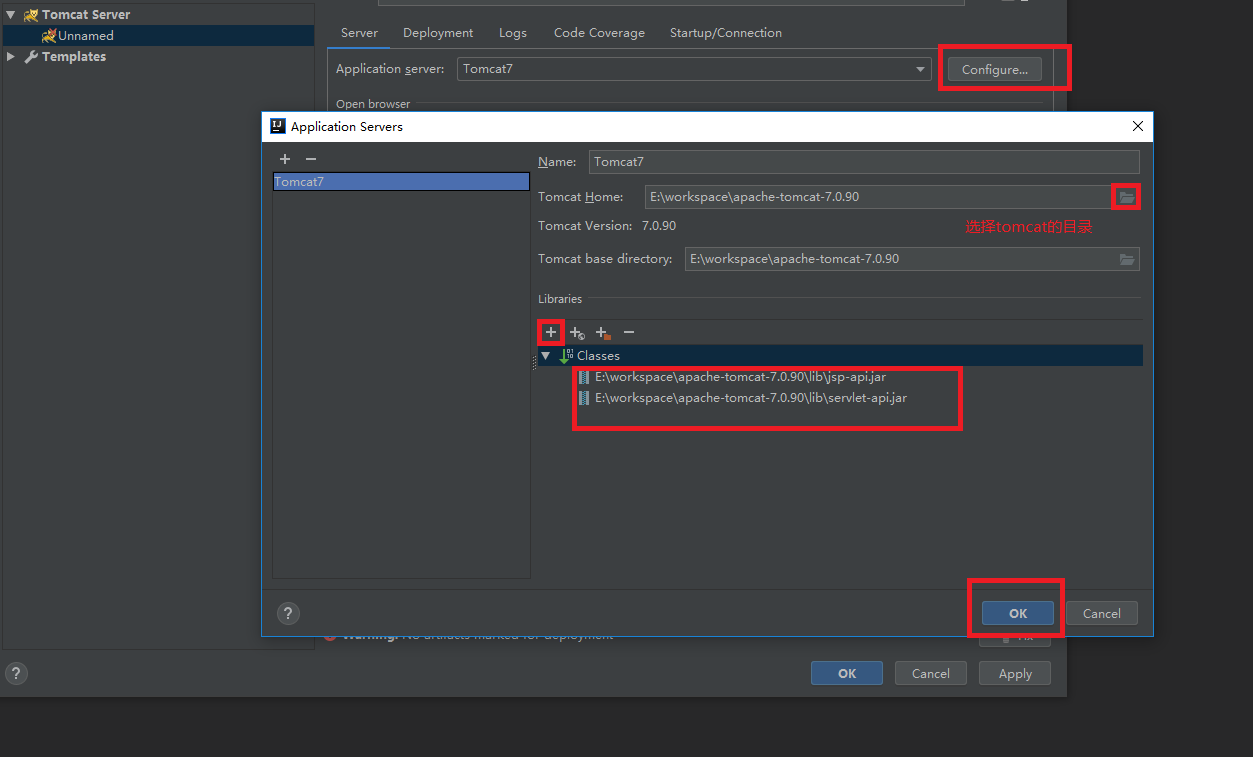This screenshot has width=1253, height=757.
Task: Add a new library class with plus icon
Action: [x=550, y=332]
